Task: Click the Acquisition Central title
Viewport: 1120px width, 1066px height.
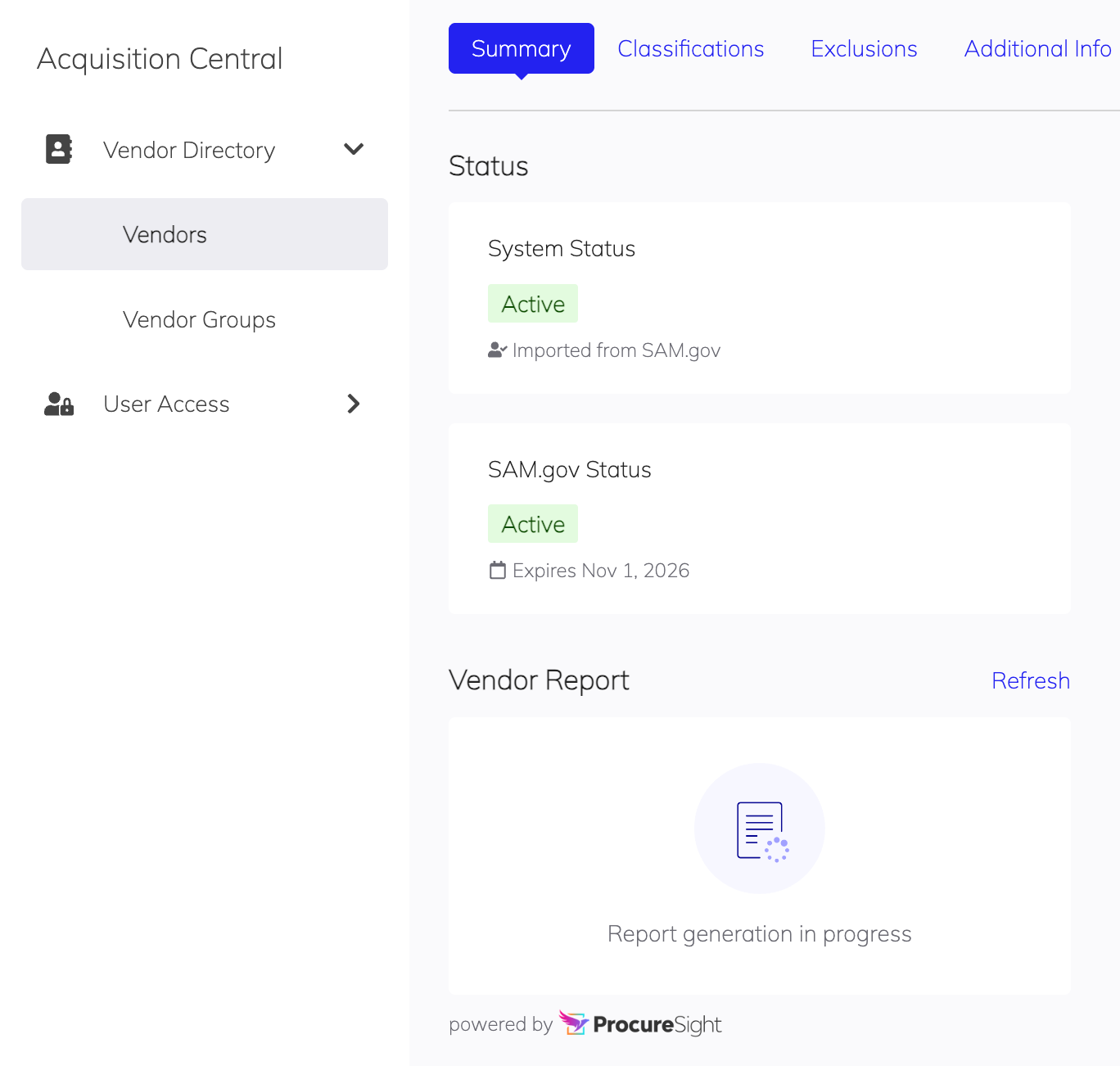Action: tap(160, 59)
